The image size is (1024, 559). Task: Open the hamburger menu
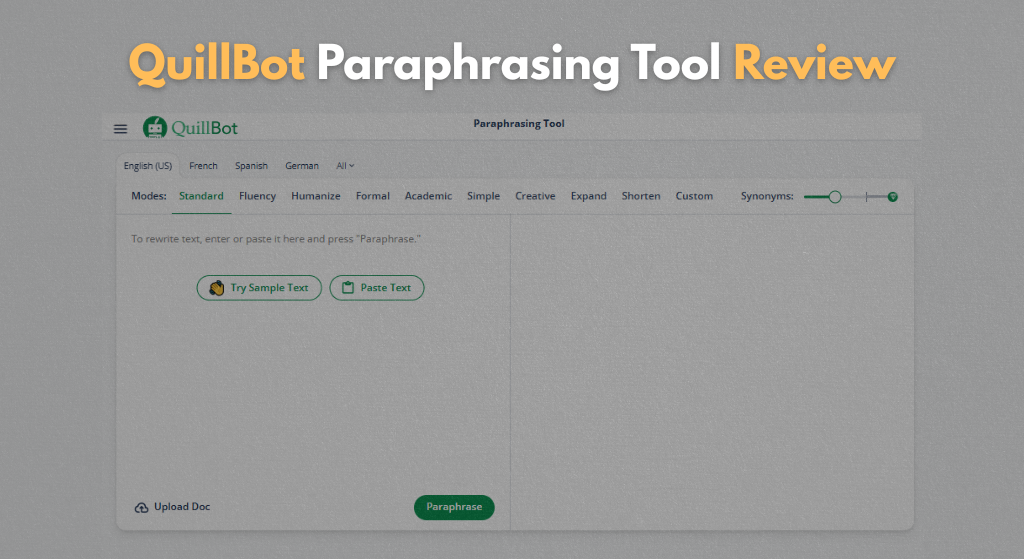120,129
